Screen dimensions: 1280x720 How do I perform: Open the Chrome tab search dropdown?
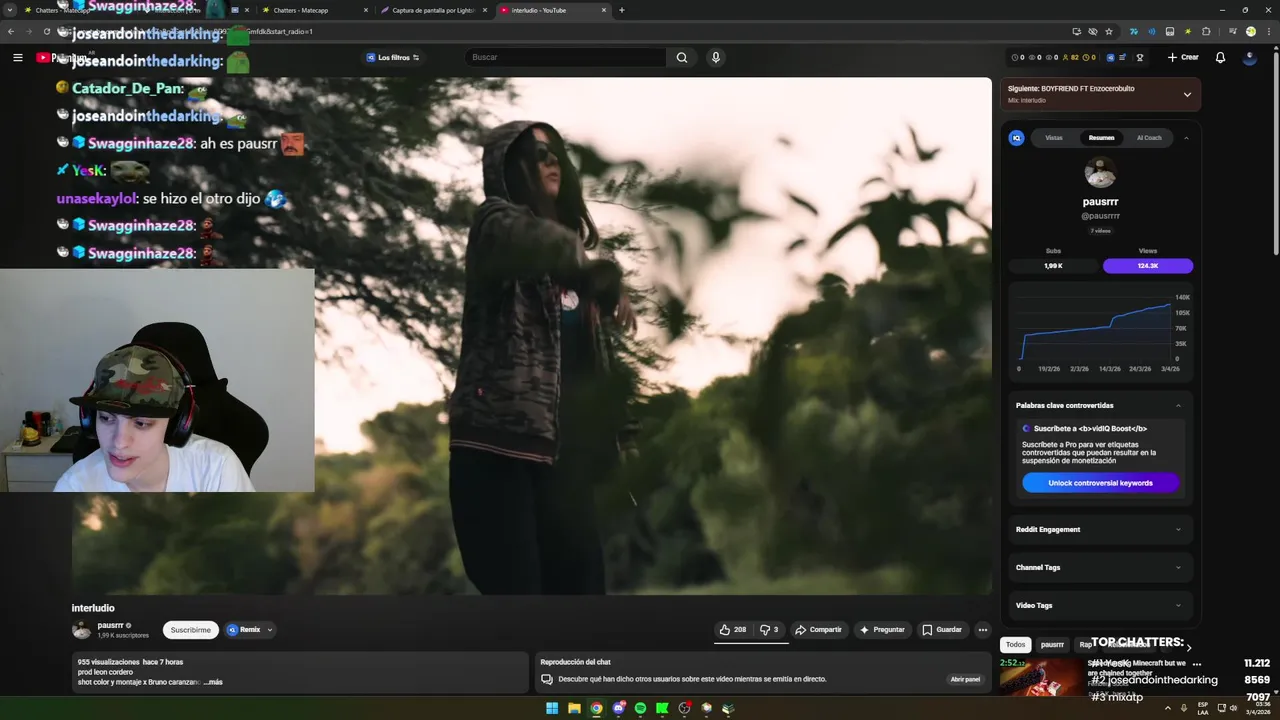(x=10, y=10)
